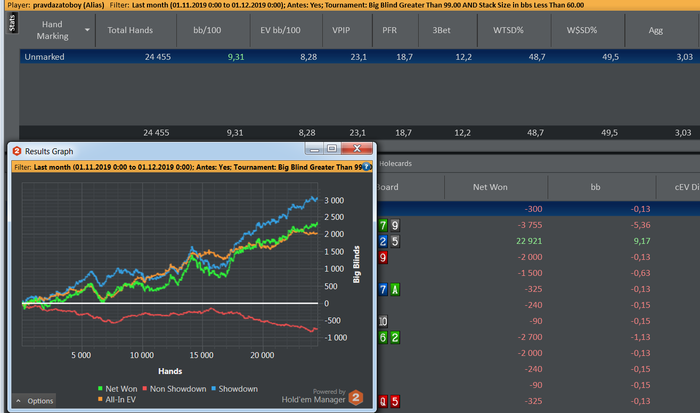Click the Agg column header
This screenshot has height=413, width=700.
pyautogui.click(x=655, y=30)
